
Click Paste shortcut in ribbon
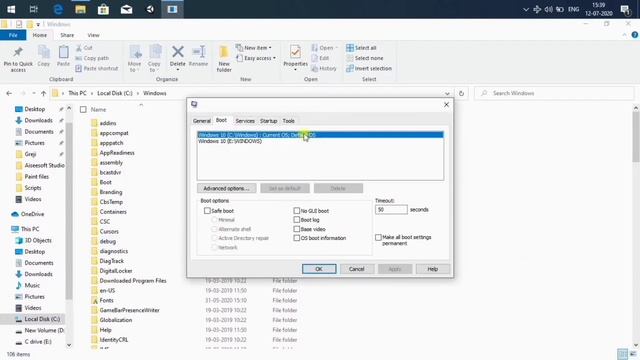[97, 68]
